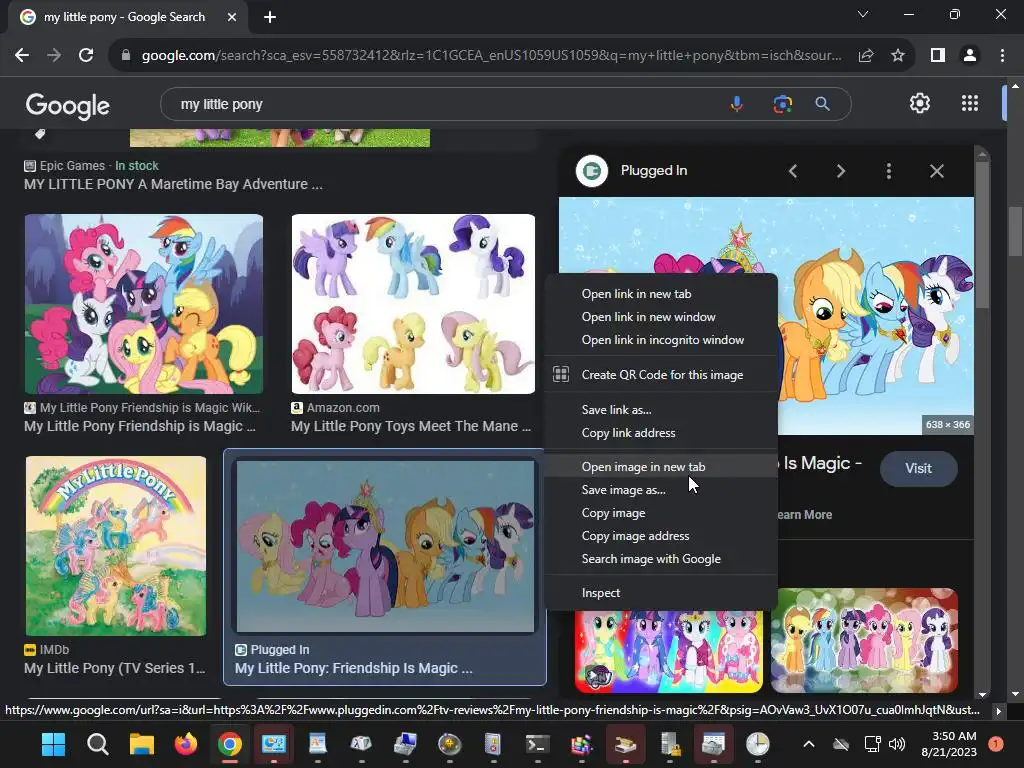Open the selected Plugged In result thumbnail
This screenshot has width=1024, height=768.
click(385, 547)
